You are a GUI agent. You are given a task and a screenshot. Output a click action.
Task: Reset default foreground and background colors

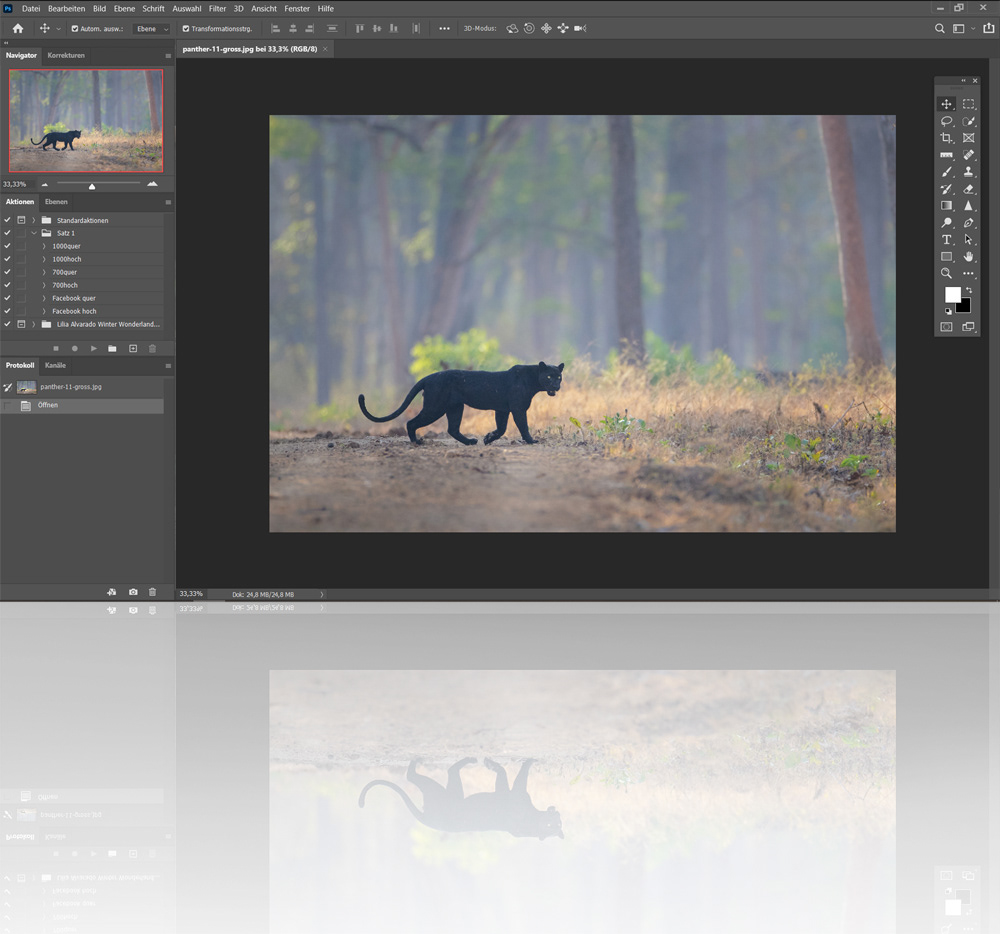pyautogui.click(x=948, y=311)
